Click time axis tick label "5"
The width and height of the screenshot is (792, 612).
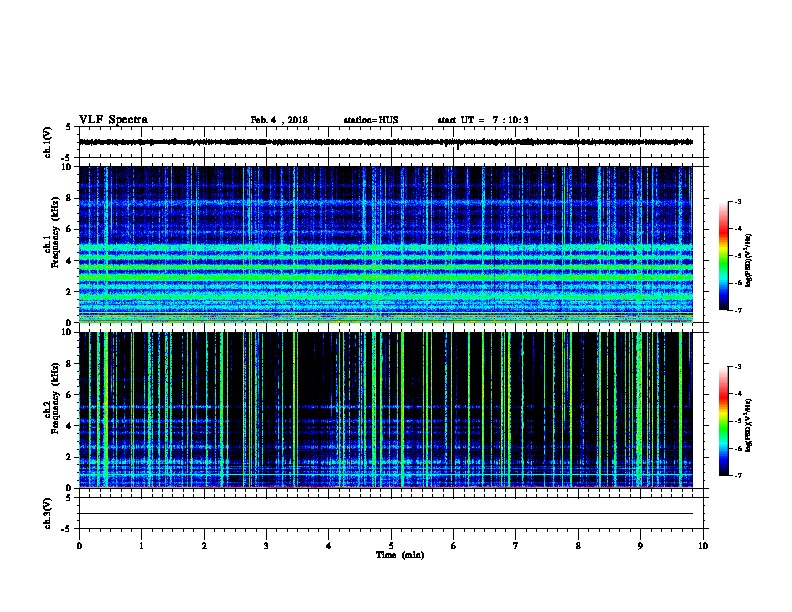[x=391, y=546]
